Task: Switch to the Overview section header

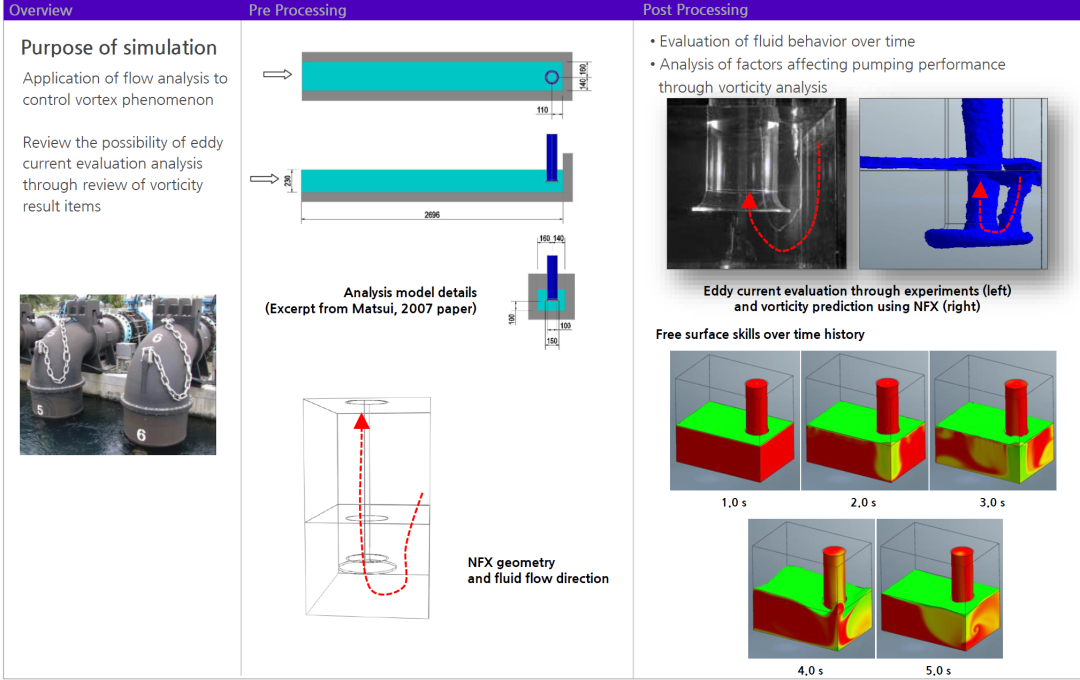Action: pyautogui.click(x=41, y=10)
